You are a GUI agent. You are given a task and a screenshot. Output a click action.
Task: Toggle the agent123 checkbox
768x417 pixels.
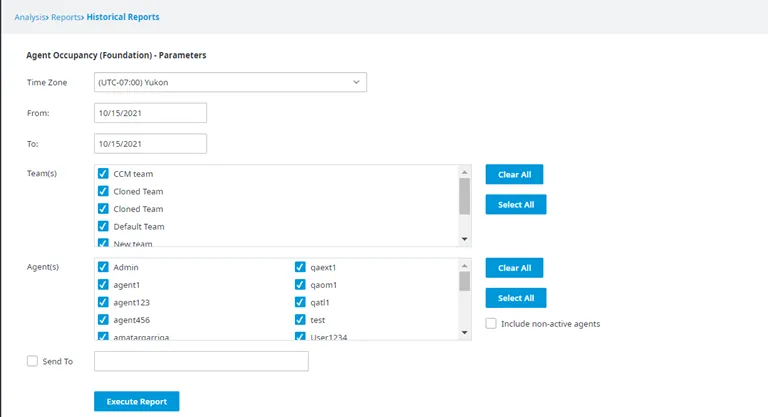tap(103, 302)
